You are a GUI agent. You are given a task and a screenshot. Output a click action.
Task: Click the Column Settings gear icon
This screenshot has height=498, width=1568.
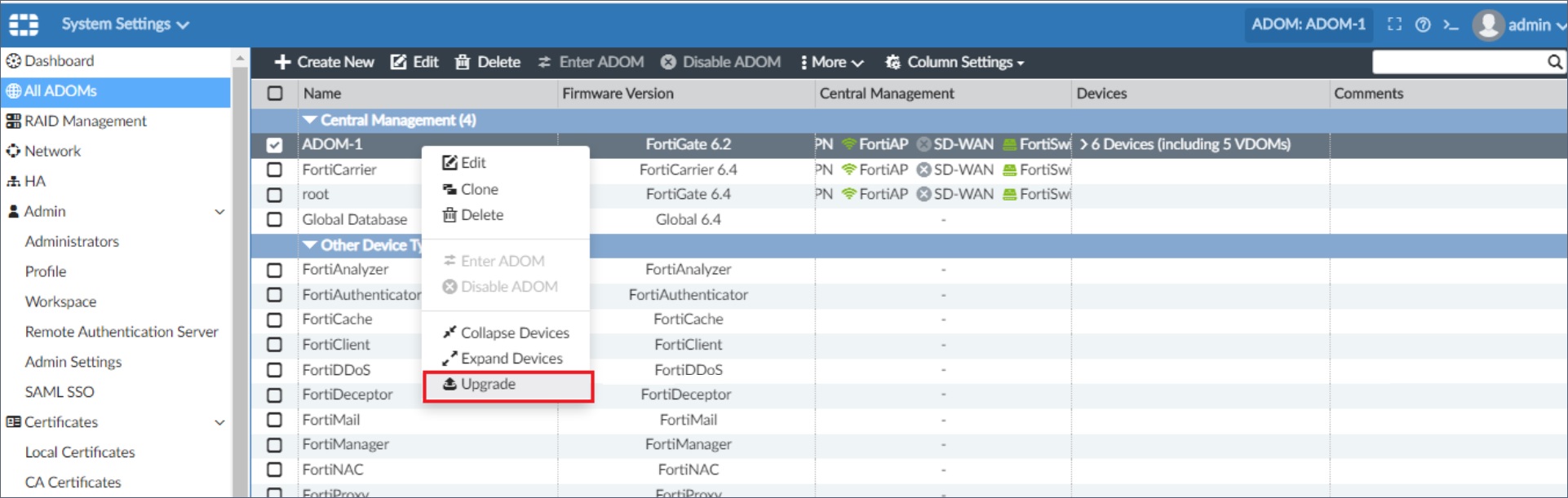[x=893, y=62]
